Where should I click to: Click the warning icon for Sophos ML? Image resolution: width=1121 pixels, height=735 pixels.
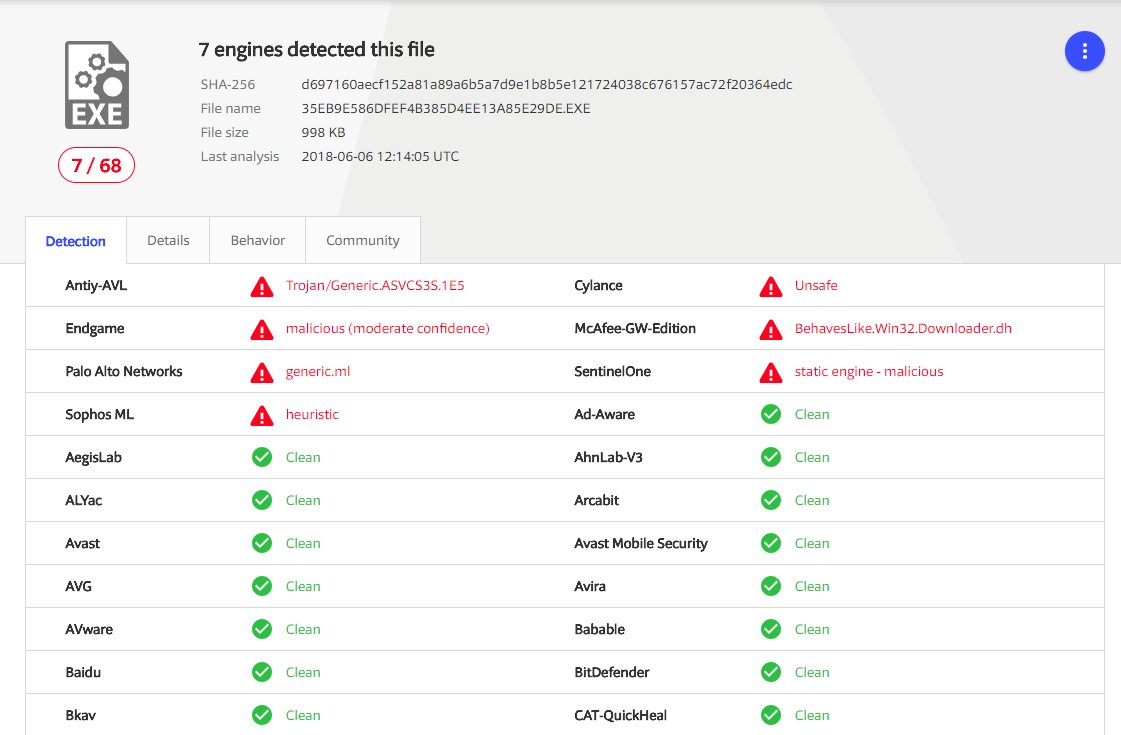click(x=262, y=415)
